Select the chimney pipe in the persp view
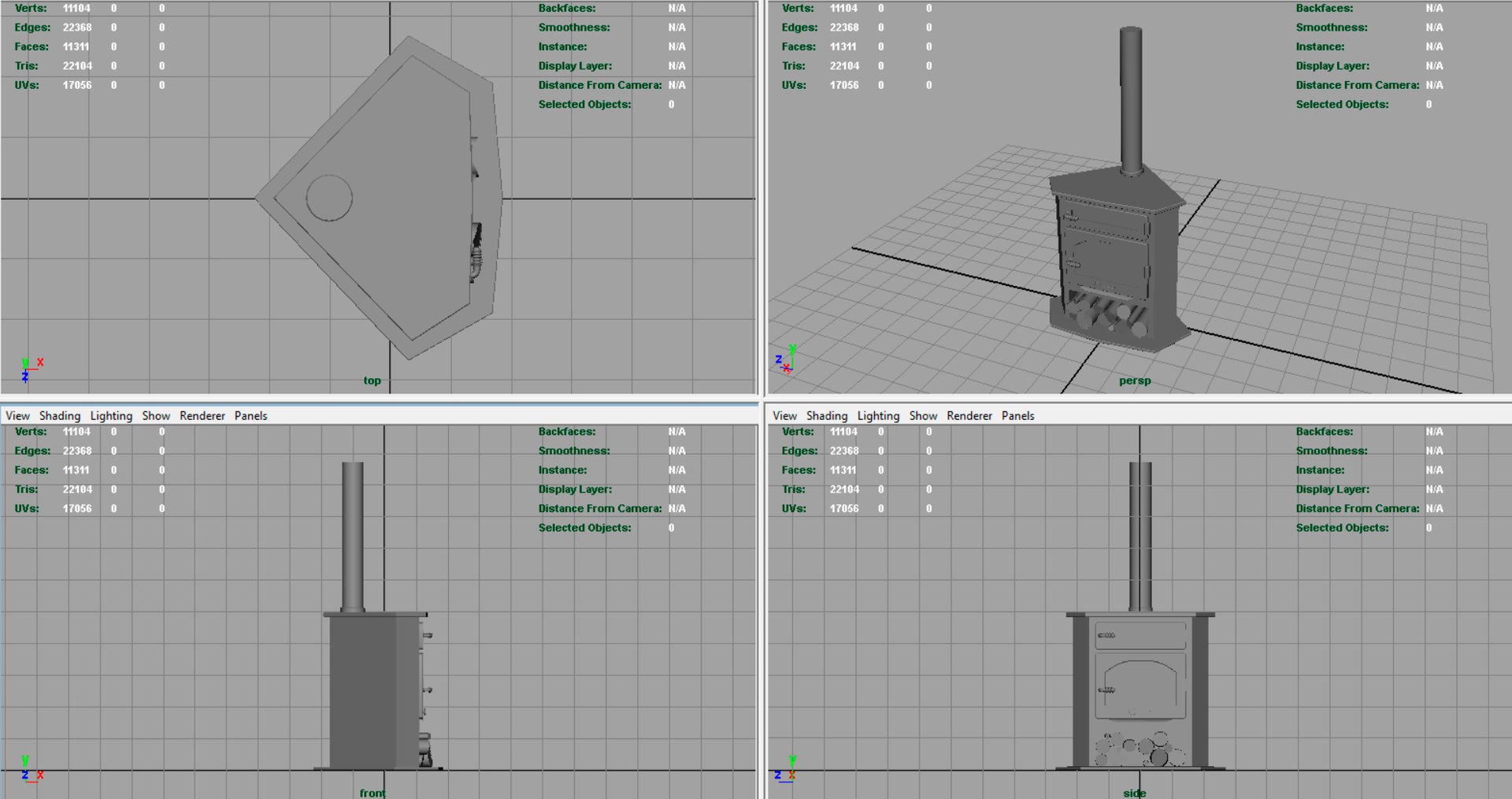 (1131, 100)
